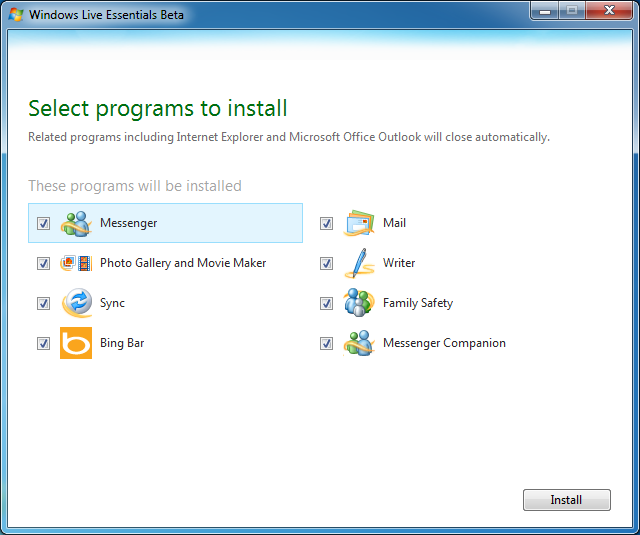Disable the Messenger Companion checkbox
640x535 pixels.
(326, 343)
